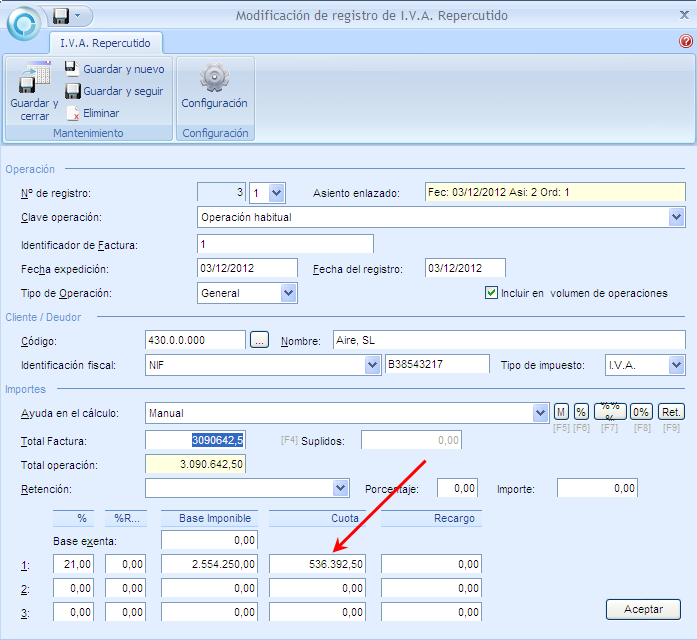This screenshot has width=697, height=640.
Task: Open the Retención dropdown list
Action: [x=340, y=488]
